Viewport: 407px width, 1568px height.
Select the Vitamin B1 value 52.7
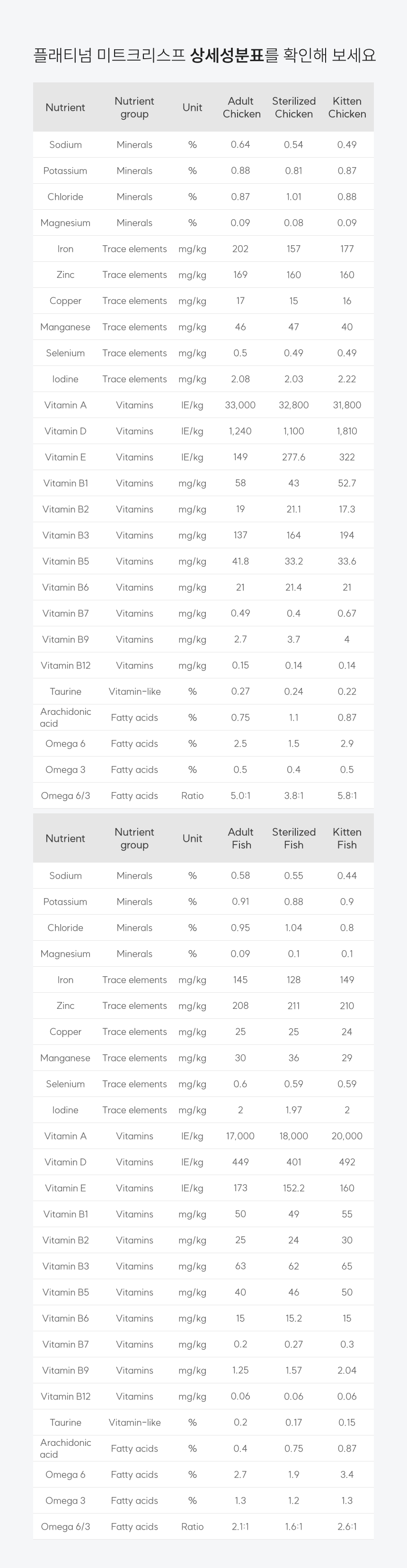pos(347,483)
